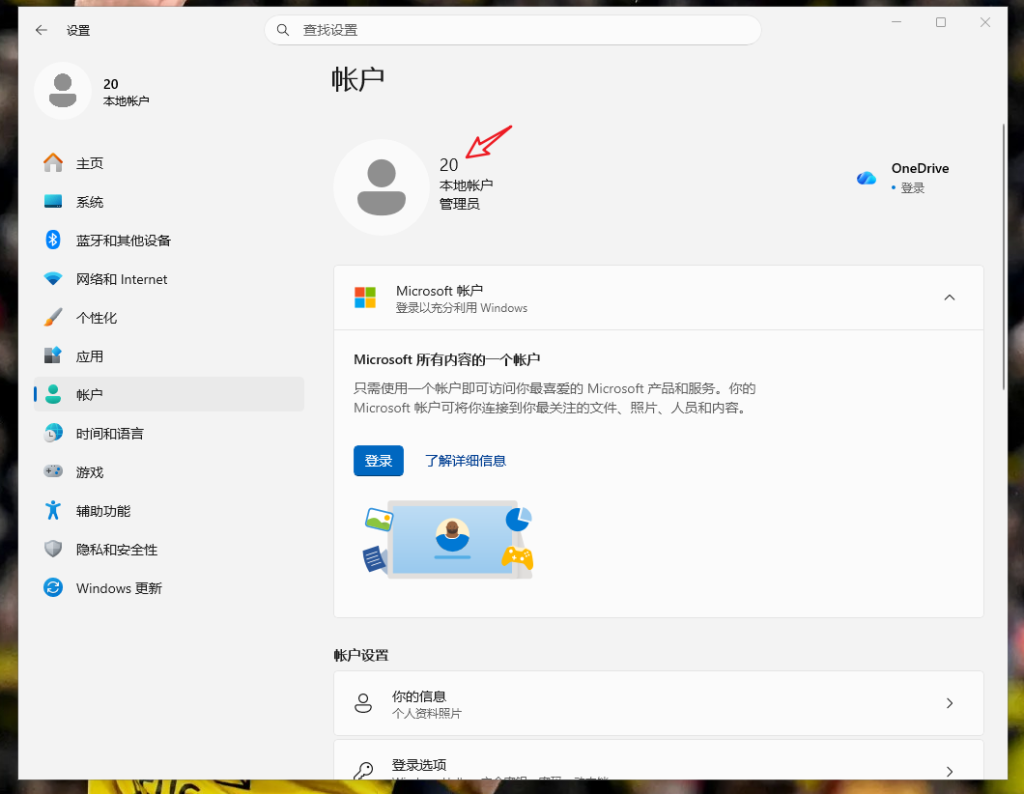This screenshot has height=794, width=1024.
Task: Click the 应用 apps icon in the sidebar
Action: [x=53, y=356]
